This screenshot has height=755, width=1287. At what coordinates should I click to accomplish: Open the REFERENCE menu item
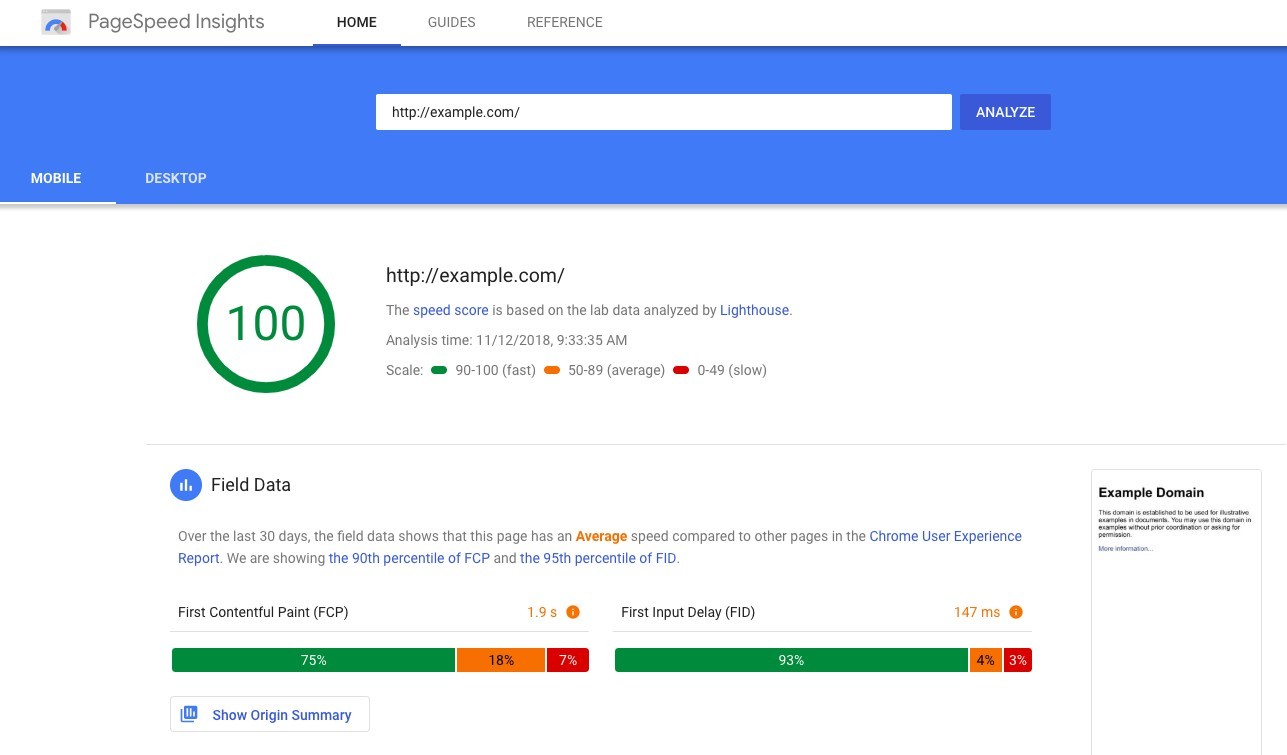point(564,22)
